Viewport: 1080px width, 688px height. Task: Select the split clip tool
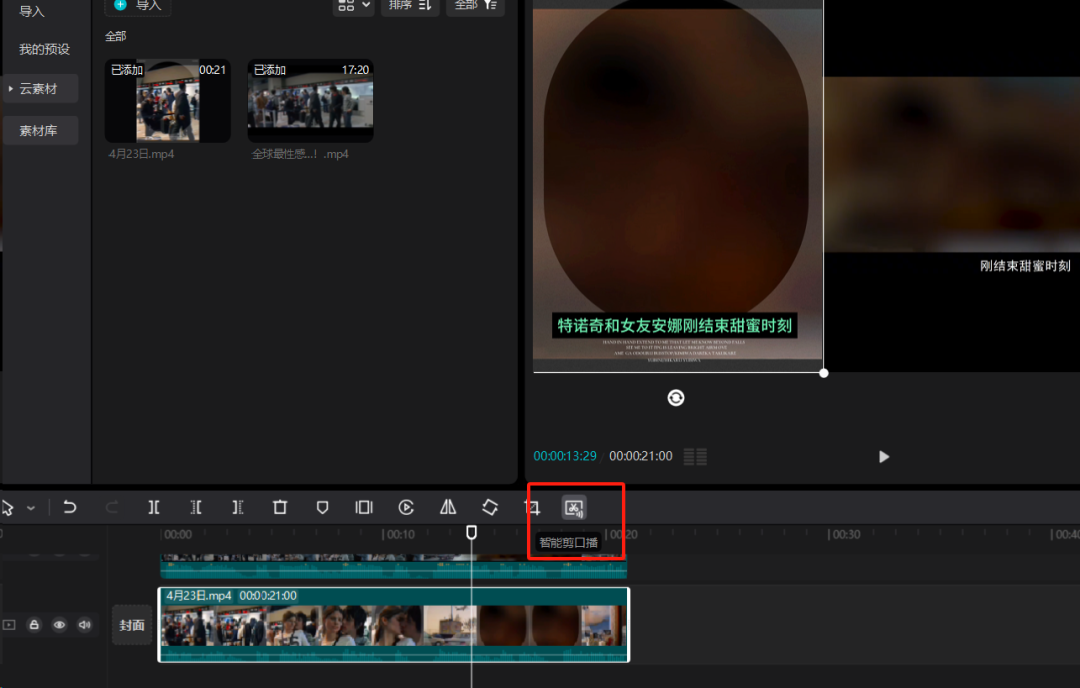click(154, 508)
